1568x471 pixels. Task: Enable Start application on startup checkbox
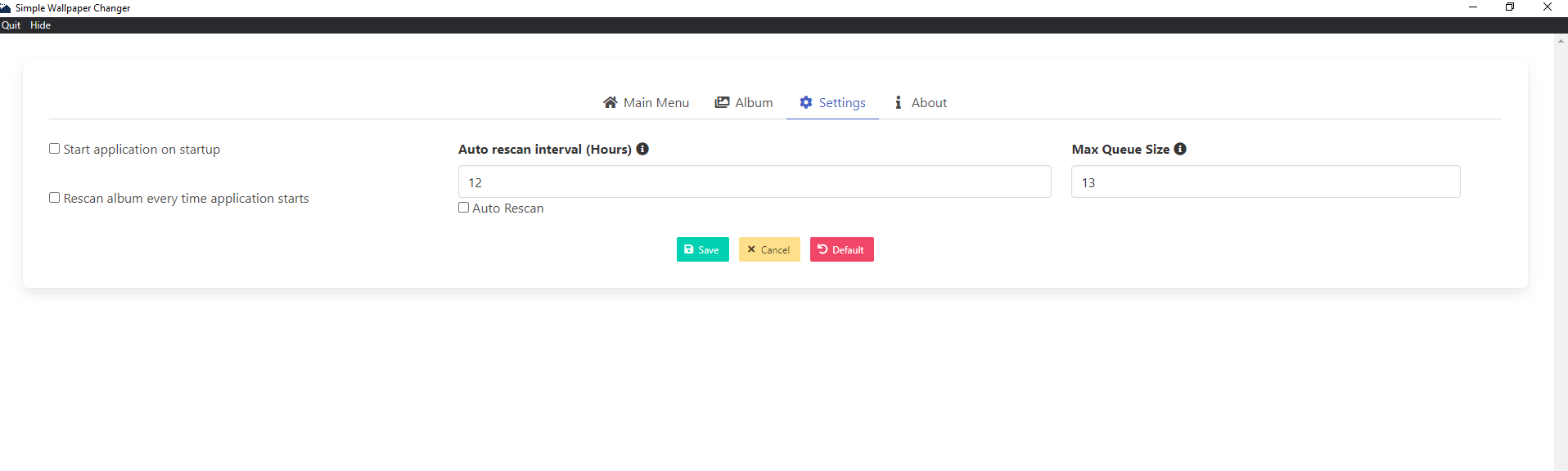[x=54, y=149]
